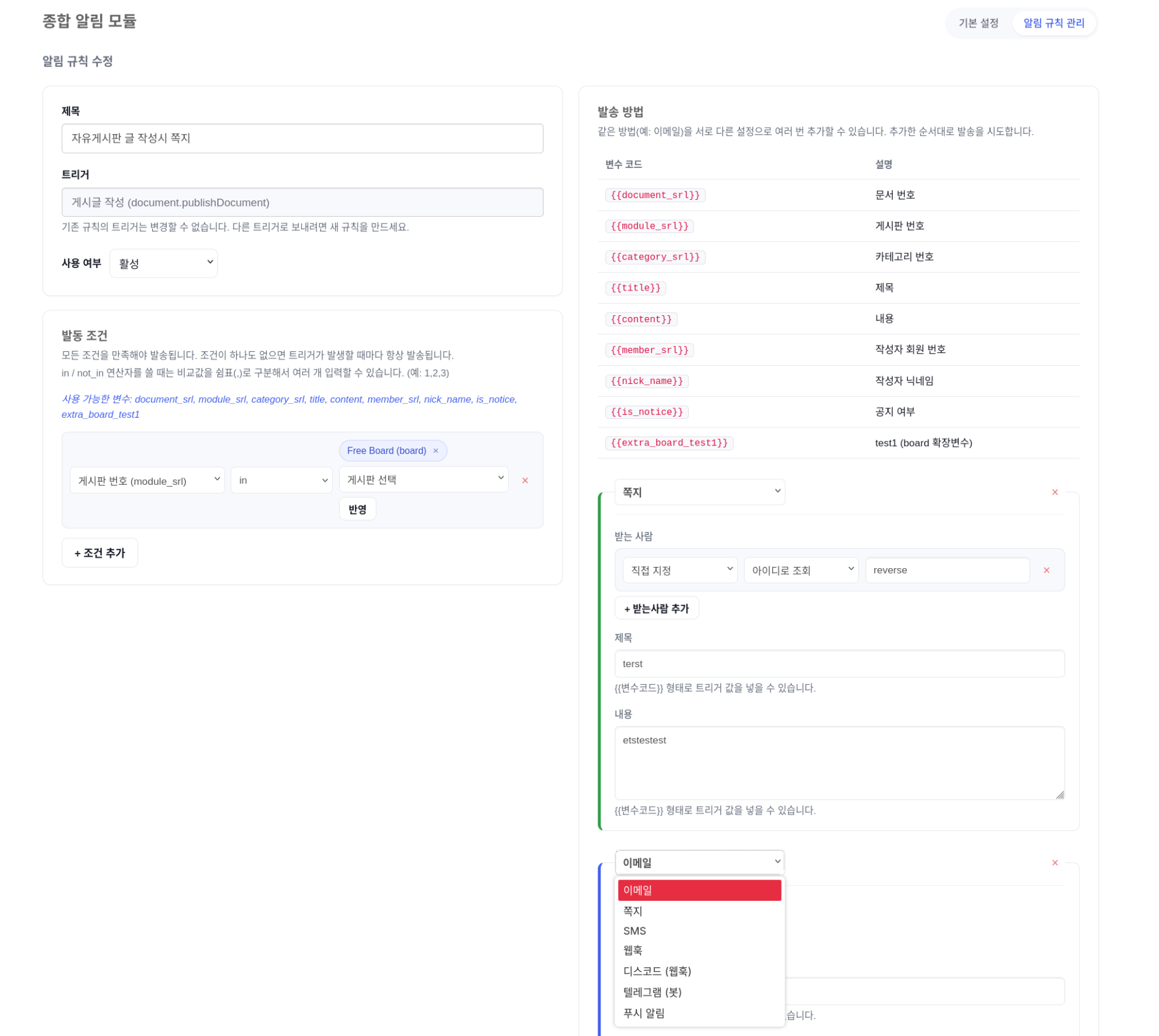
Task: Focus the 내용 textarea with etstestest
Action: coord(839,763)
